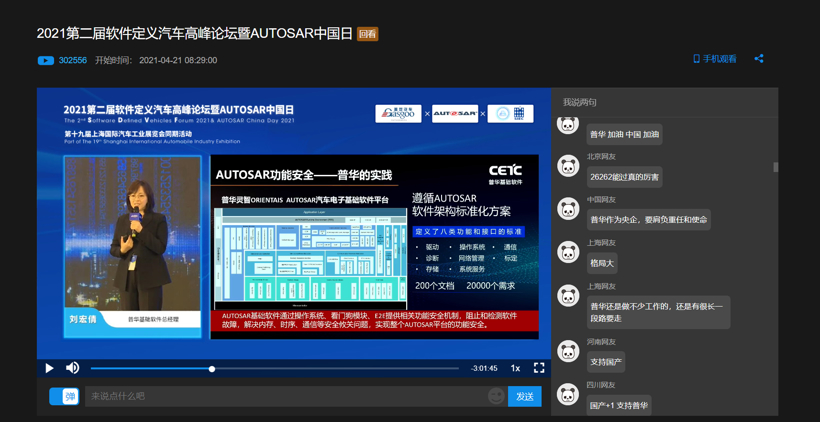
Task: Click the chat panel scrollbar thumb
Action: [x=776, y=167]
